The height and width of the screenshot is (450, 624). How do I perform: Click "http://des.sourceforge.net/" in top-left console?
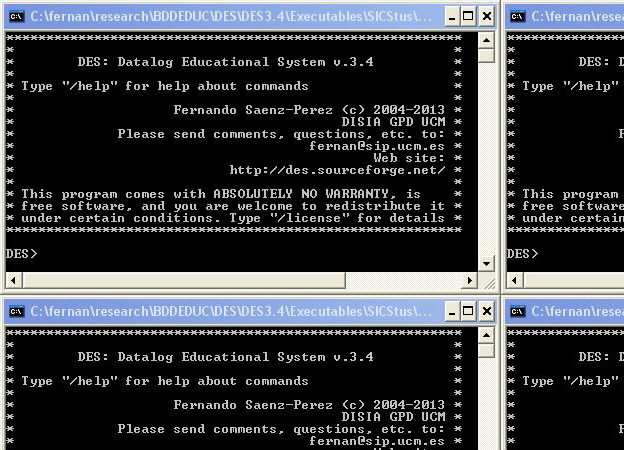(337, 170)
